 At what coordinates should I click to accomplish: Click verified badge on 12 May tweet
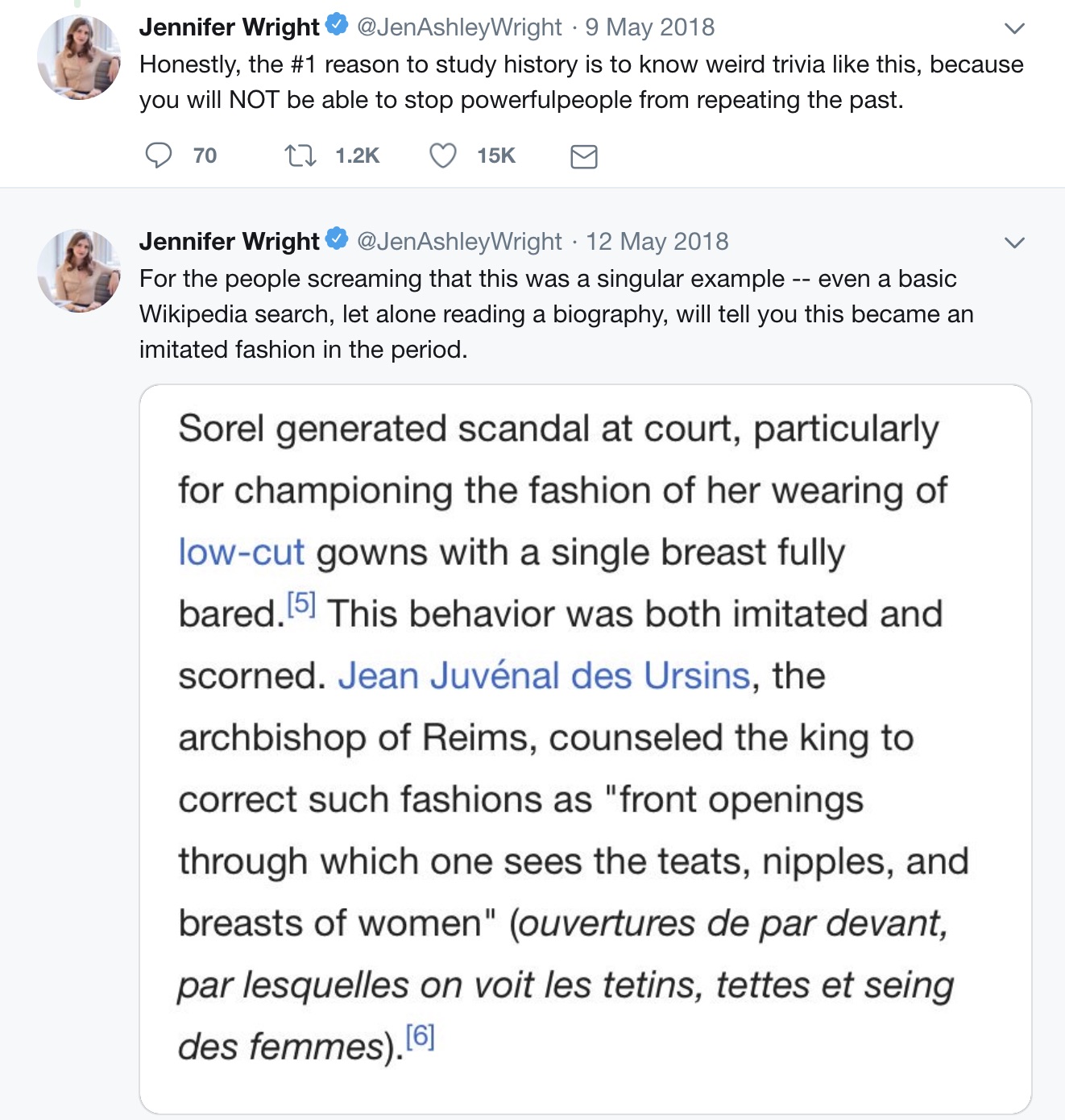[337, 239]
